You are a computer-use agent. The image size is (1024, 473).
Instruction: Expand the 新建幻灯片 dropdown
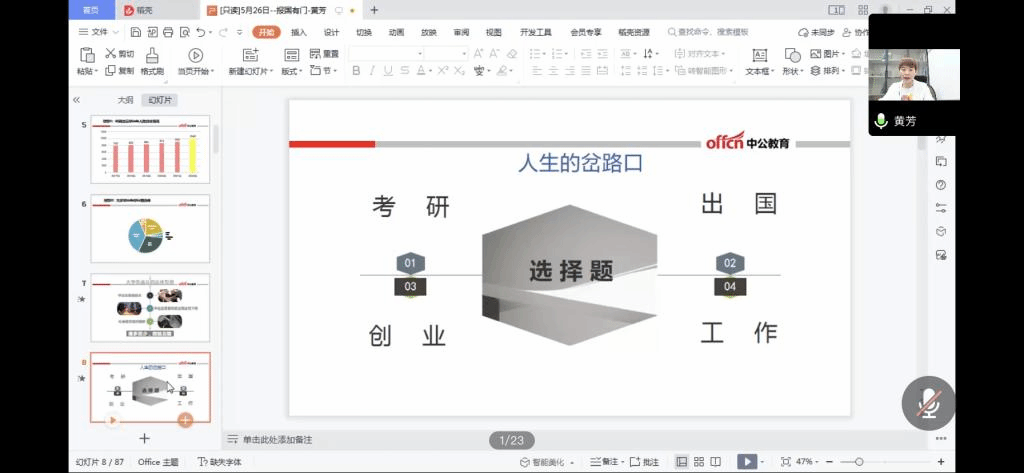point(249,72)
